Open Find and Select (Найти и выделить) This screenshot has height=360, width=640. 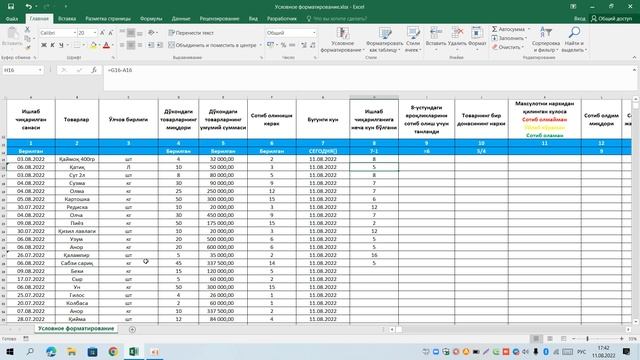[x=574, y=40]
